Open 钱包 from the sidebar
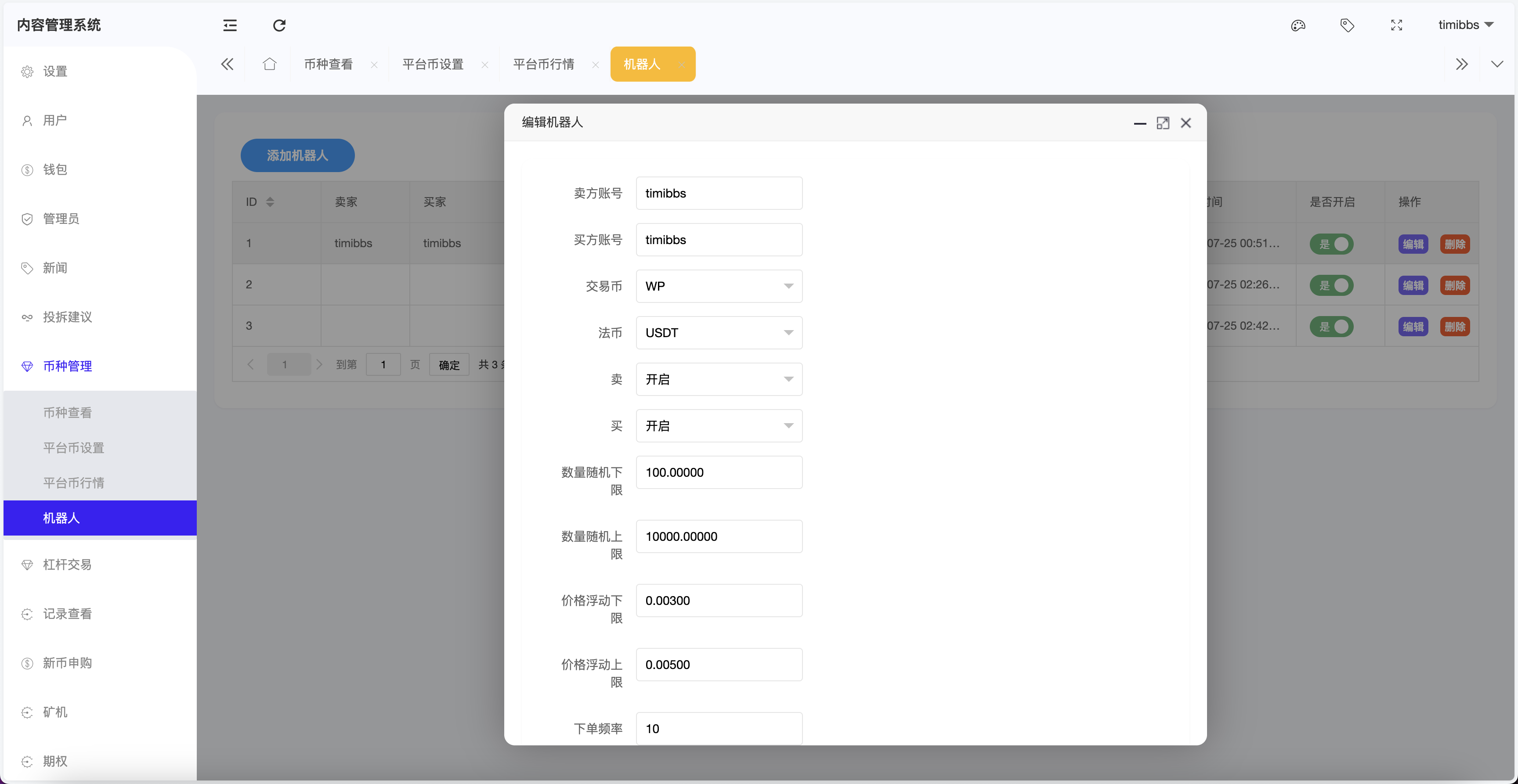Viewport: 1518px width, 784px height. (56, 169)
